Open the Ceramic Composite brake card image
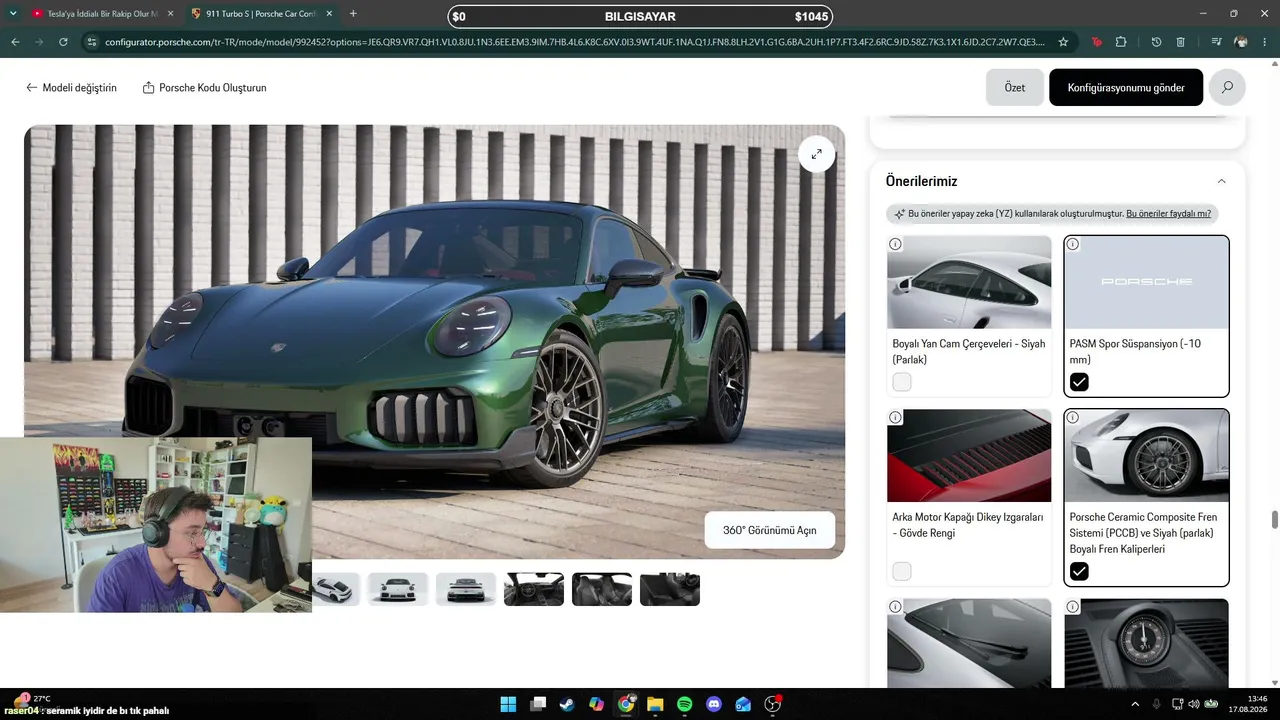 1146,456
